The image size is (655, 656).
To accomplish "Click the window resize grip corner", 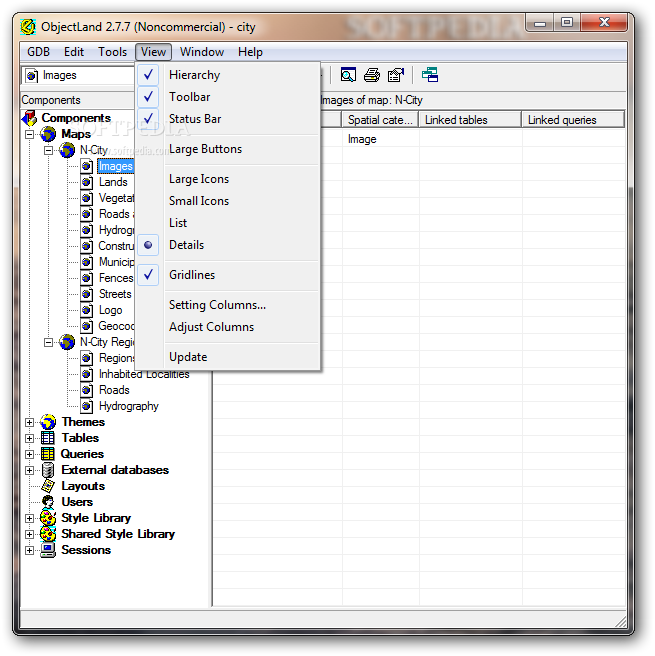I will pyautogui.click(x=621, y=622).
